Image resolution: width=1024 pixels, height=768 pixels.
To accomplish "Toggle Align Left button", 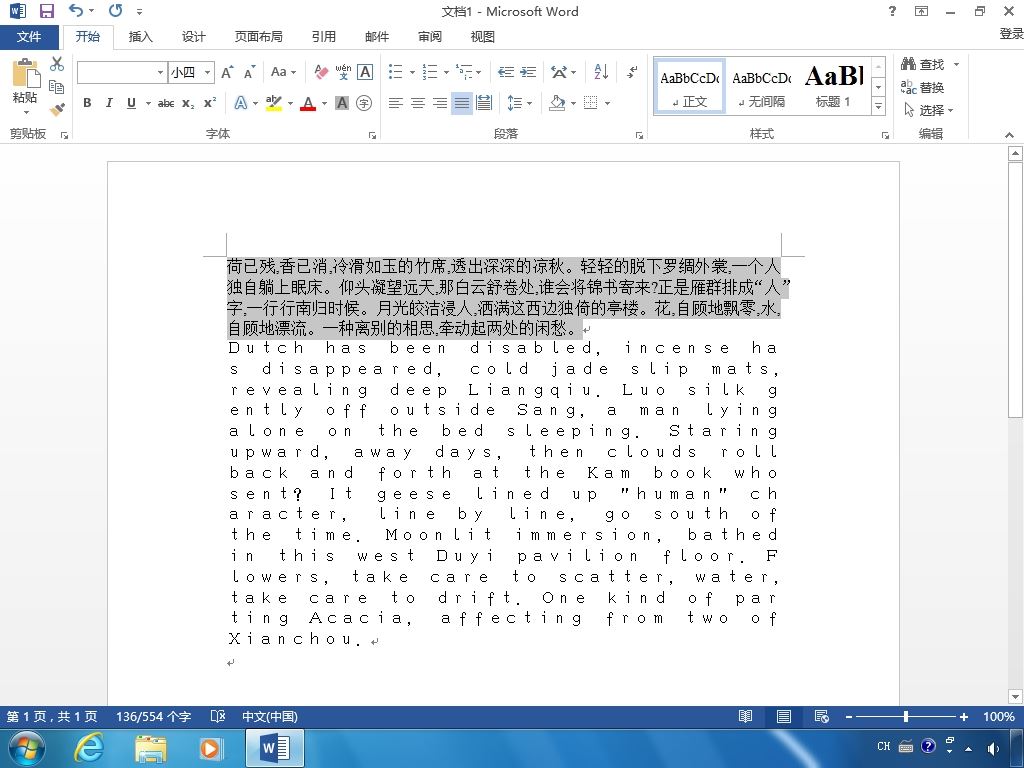I will pos(395,103).
